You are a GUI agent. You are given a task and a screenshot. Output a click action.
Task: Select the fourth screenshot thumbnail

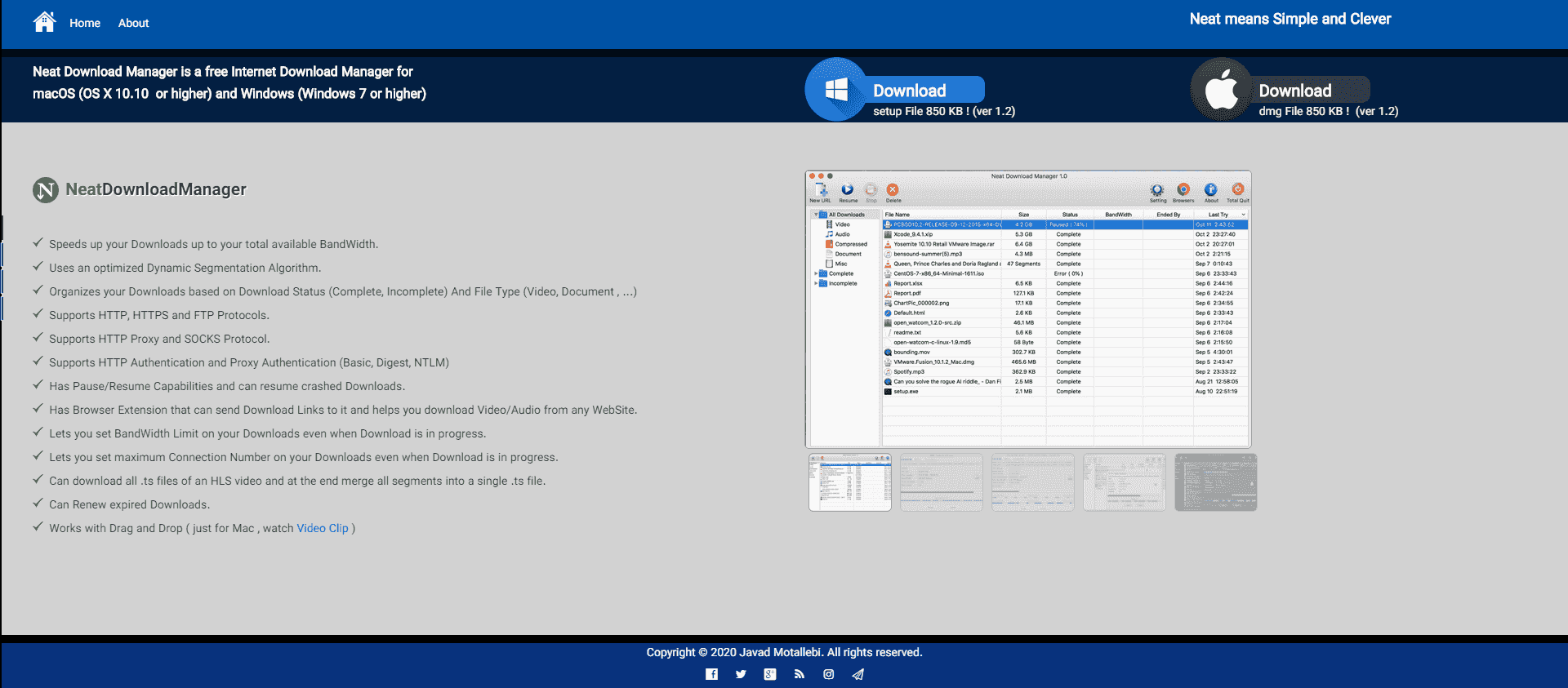point(1124,482)
